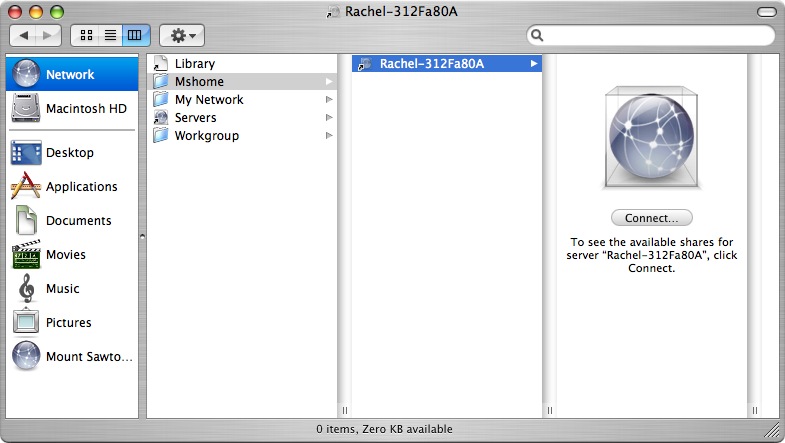
Task: Select the Servers text label
Action: pyautogui.click(x=195, y=118)
